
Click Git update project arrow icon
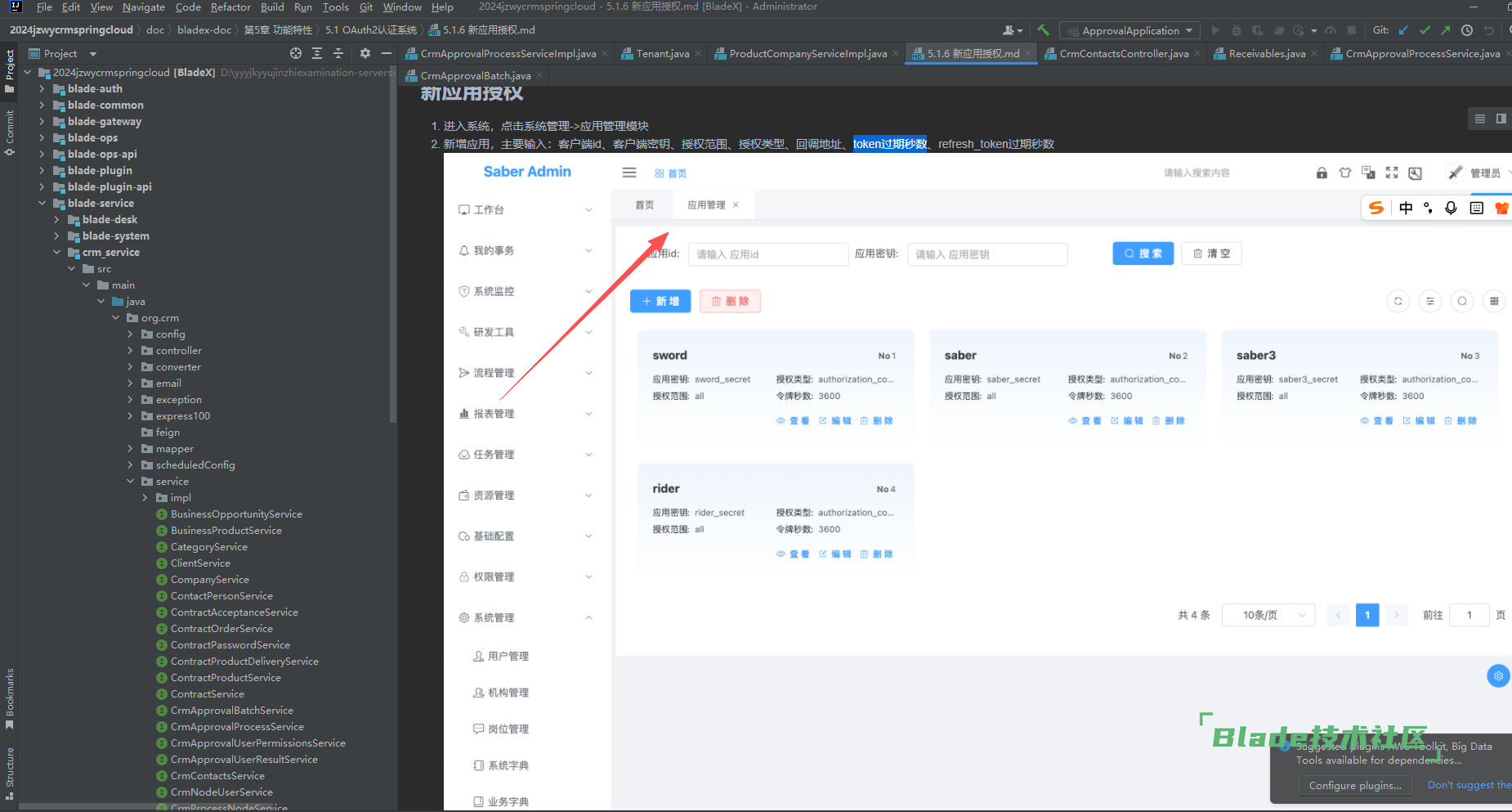tap(1403, 30)
